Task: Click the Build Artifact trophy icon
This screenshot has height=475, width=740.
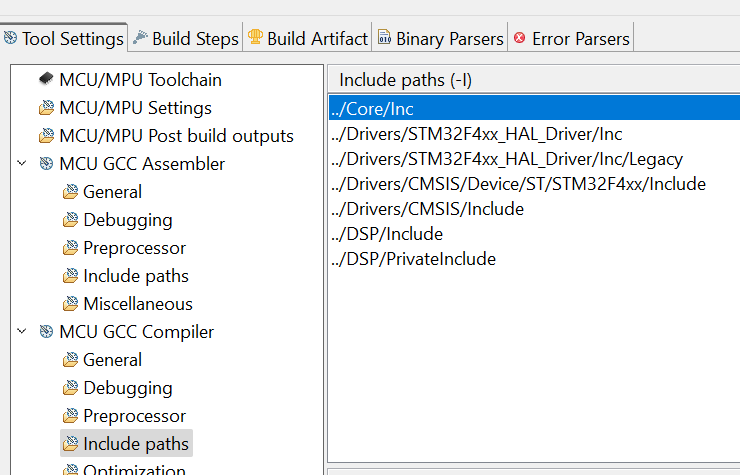Action: pyautogui.click(x=256, y=38)
